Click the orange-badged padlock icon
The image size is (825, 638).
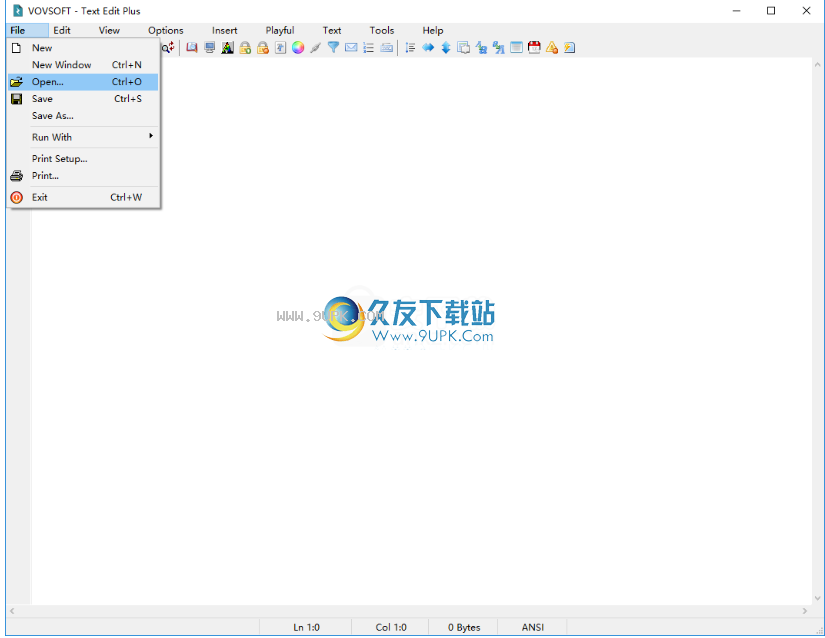click(263, 48)
